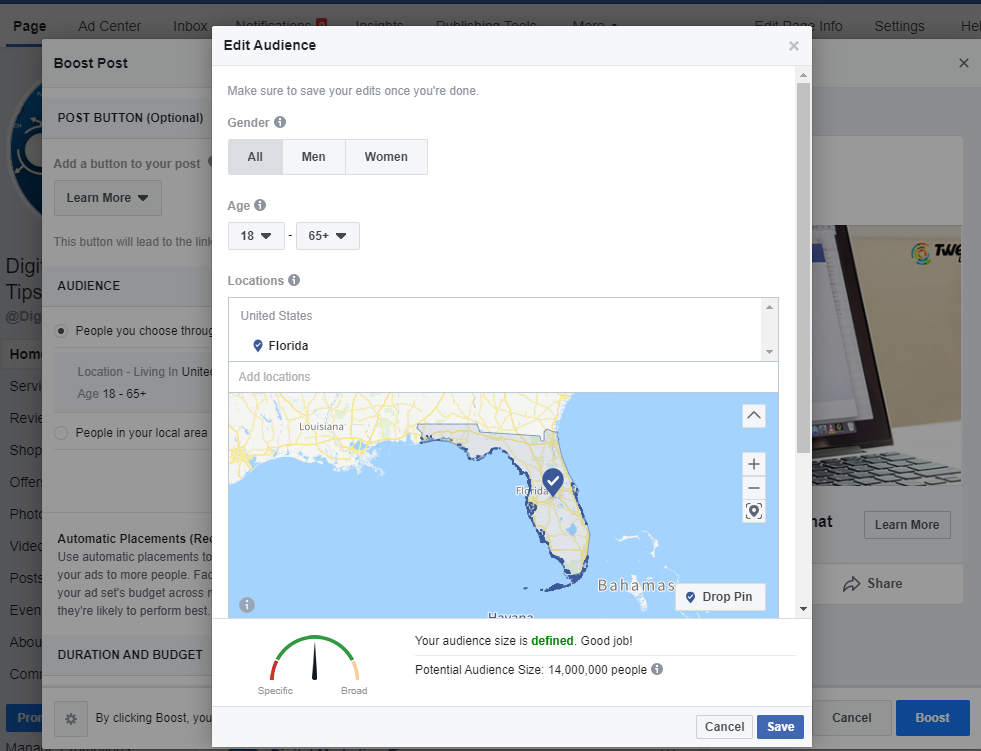The width and height of the screenshot is (981, 751).
Task: Click the Specific-to-Broad audience gauge
Action: pos(315,662)
